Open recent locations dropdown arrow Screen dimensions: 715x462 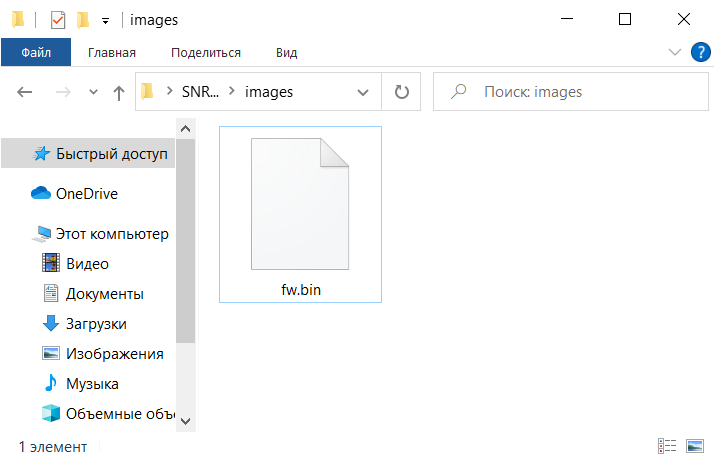[x=93, y=92]
